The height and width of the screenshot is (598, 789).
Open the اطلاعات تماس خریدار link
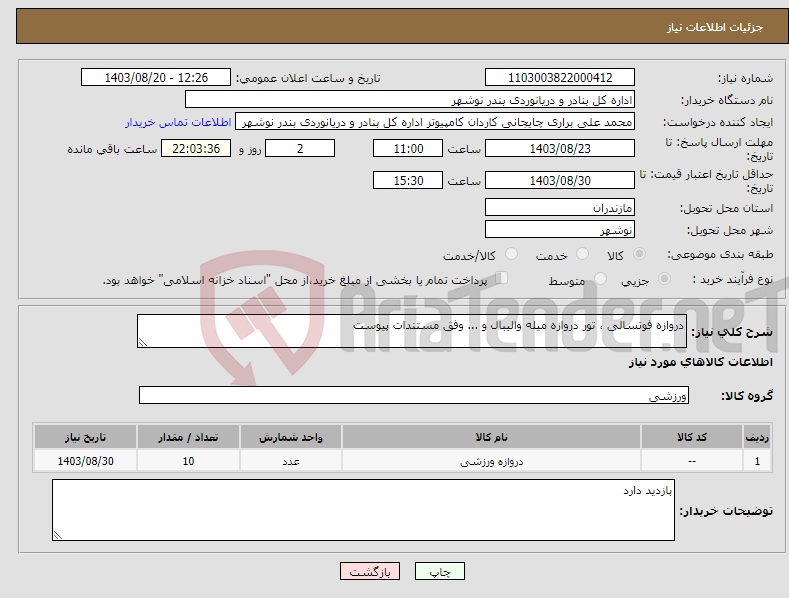(x=178, y=122)
